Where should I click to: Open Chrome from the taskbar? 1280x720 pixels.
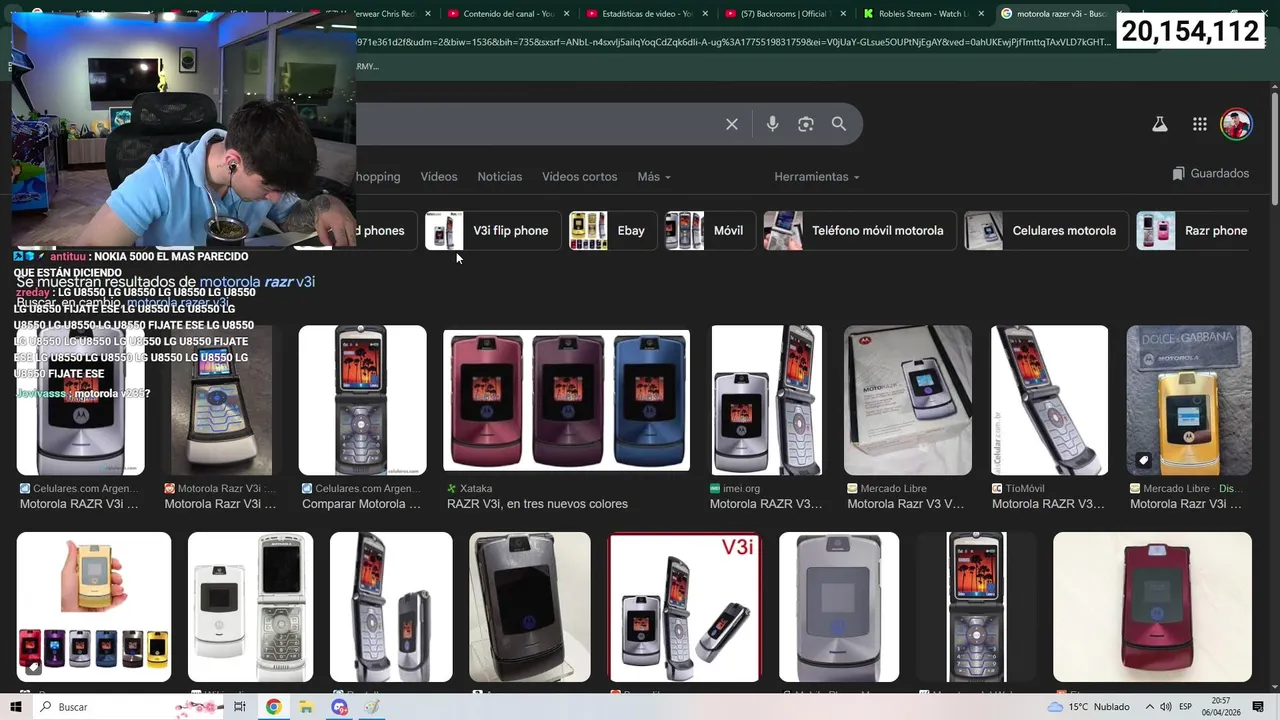[x=273, y=707]
